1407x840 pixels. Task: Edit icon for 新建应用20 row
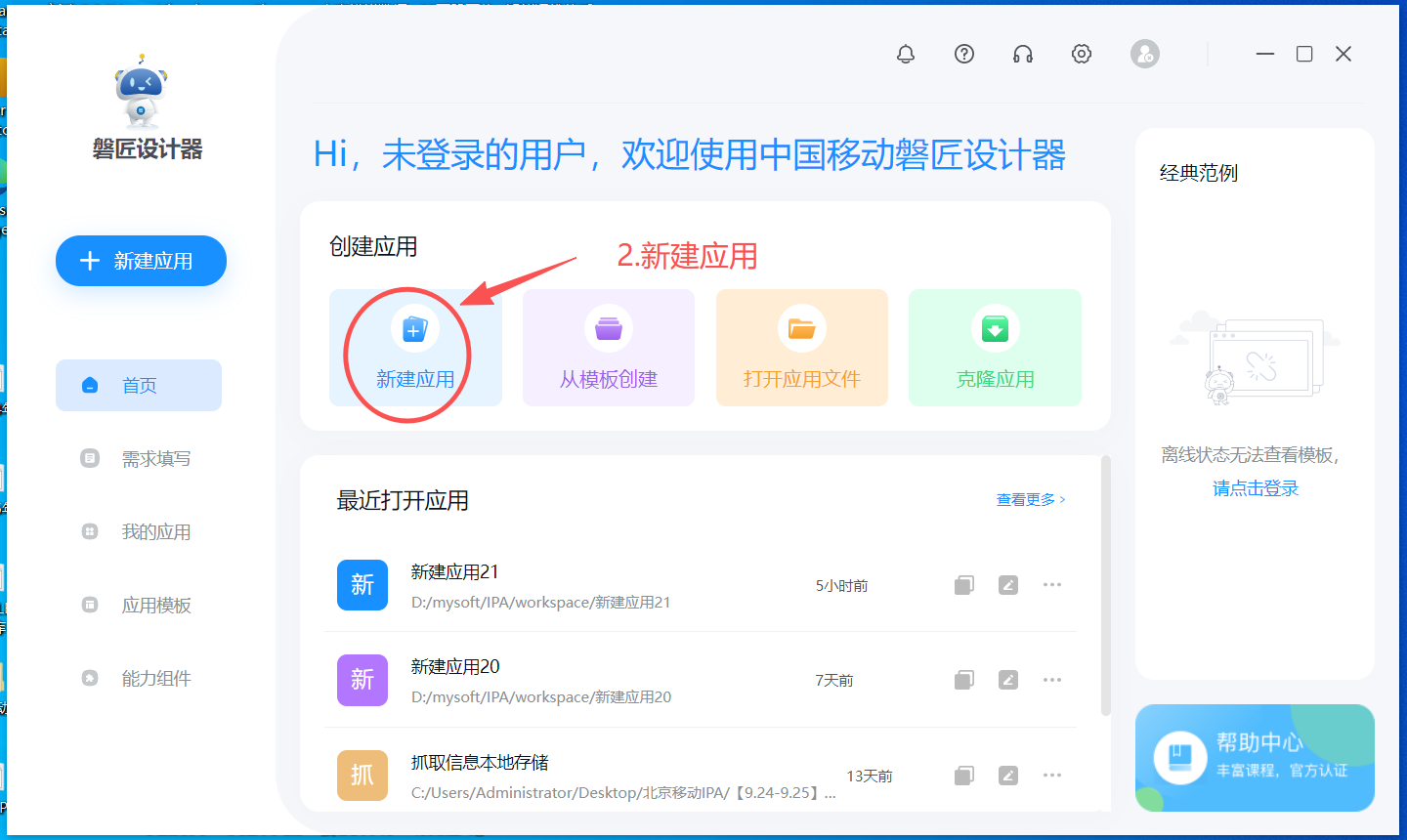click(1008, 680)
